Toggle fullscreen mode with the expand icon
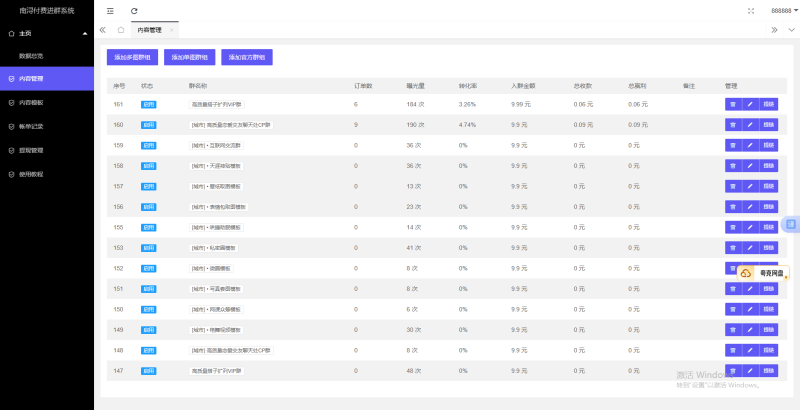Screen dimensions: 800x410 tap(751, 10)
